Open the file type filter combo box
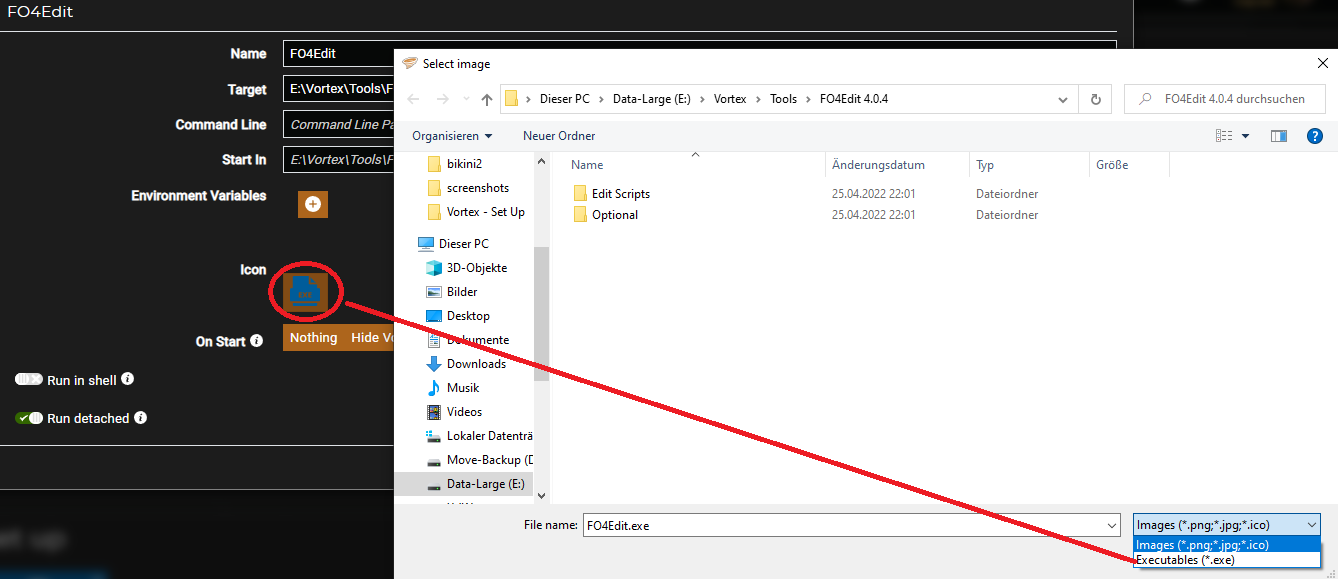 click(x=1227, y=525)
